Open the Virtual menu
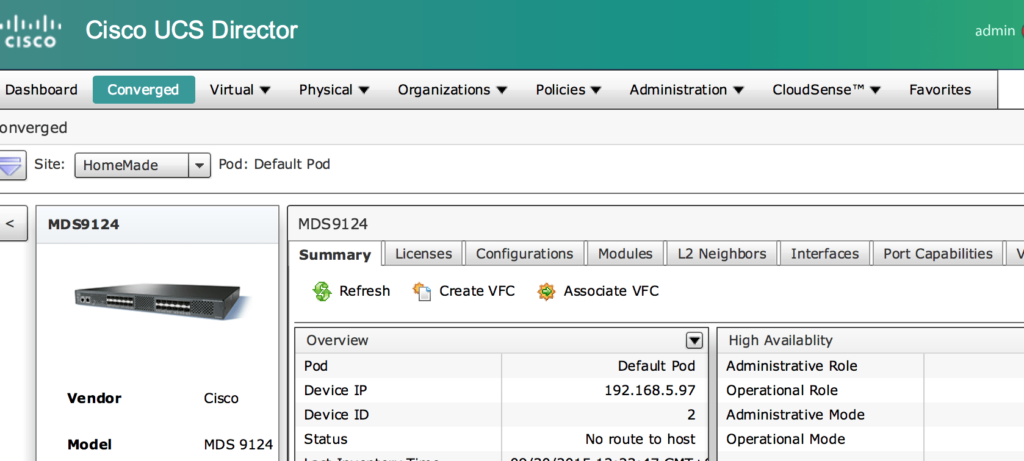This screenshot has width=1024, height=461. point(240,89)
